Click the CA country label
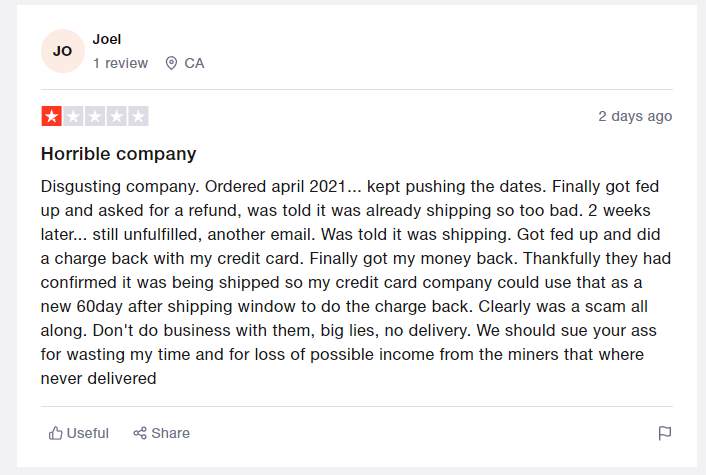Viewport: 706px width, 475px height. point(194,63)
